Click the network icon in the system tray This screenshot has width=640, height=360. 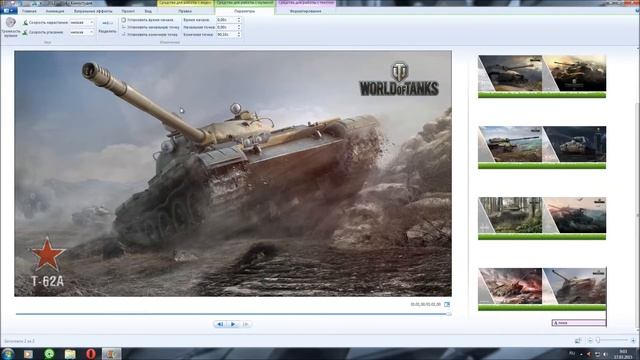597,354
